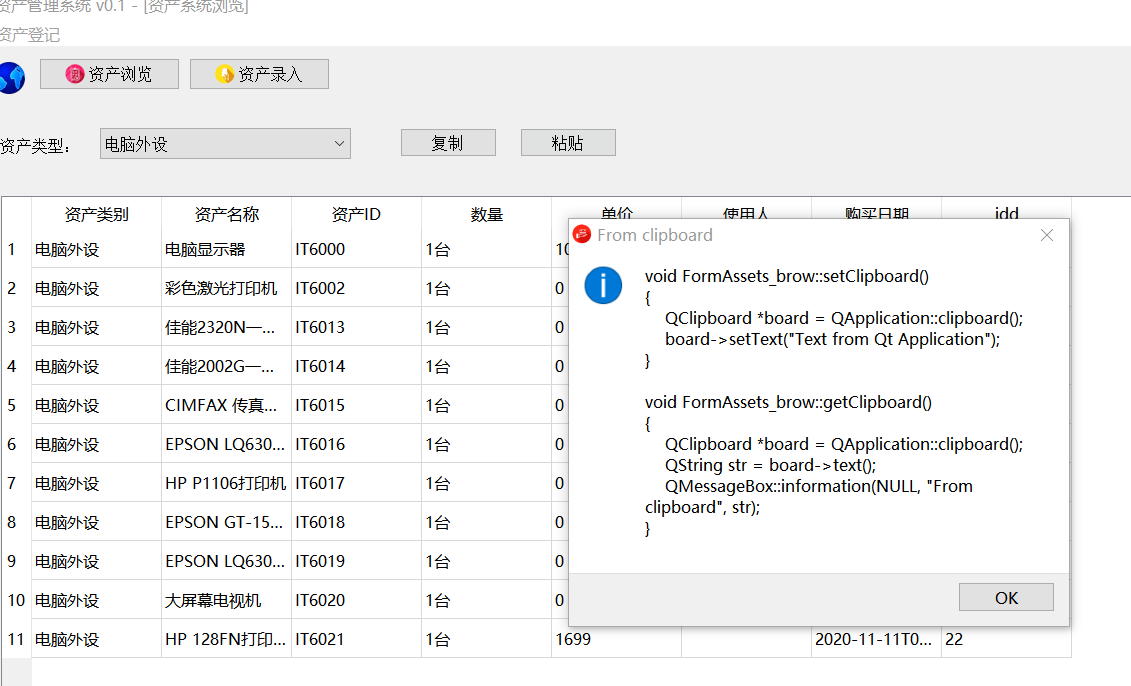The image size is (1131, 686).
Task: Open the 资产登记 menu
Action: pyautogui.click(x=30, y=35)
